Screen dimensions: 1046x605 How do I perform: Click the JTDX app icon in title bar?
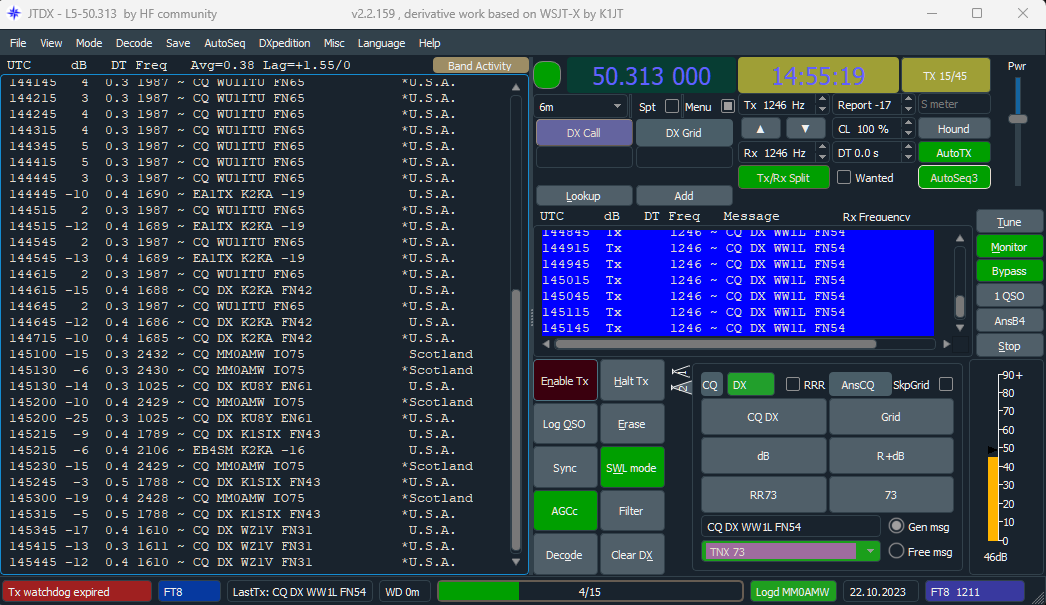[x=13, y=13]
